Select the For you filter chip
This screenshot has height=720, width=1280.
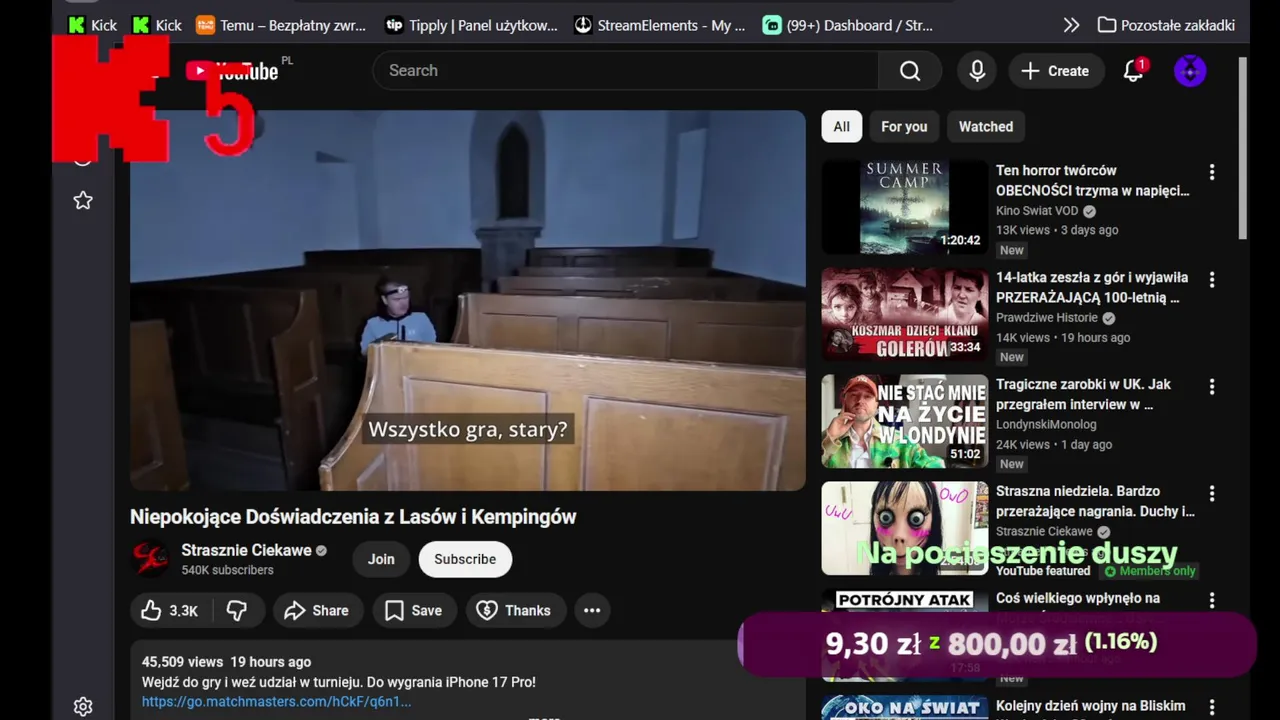pyautogui.click(x=904, y=127)
